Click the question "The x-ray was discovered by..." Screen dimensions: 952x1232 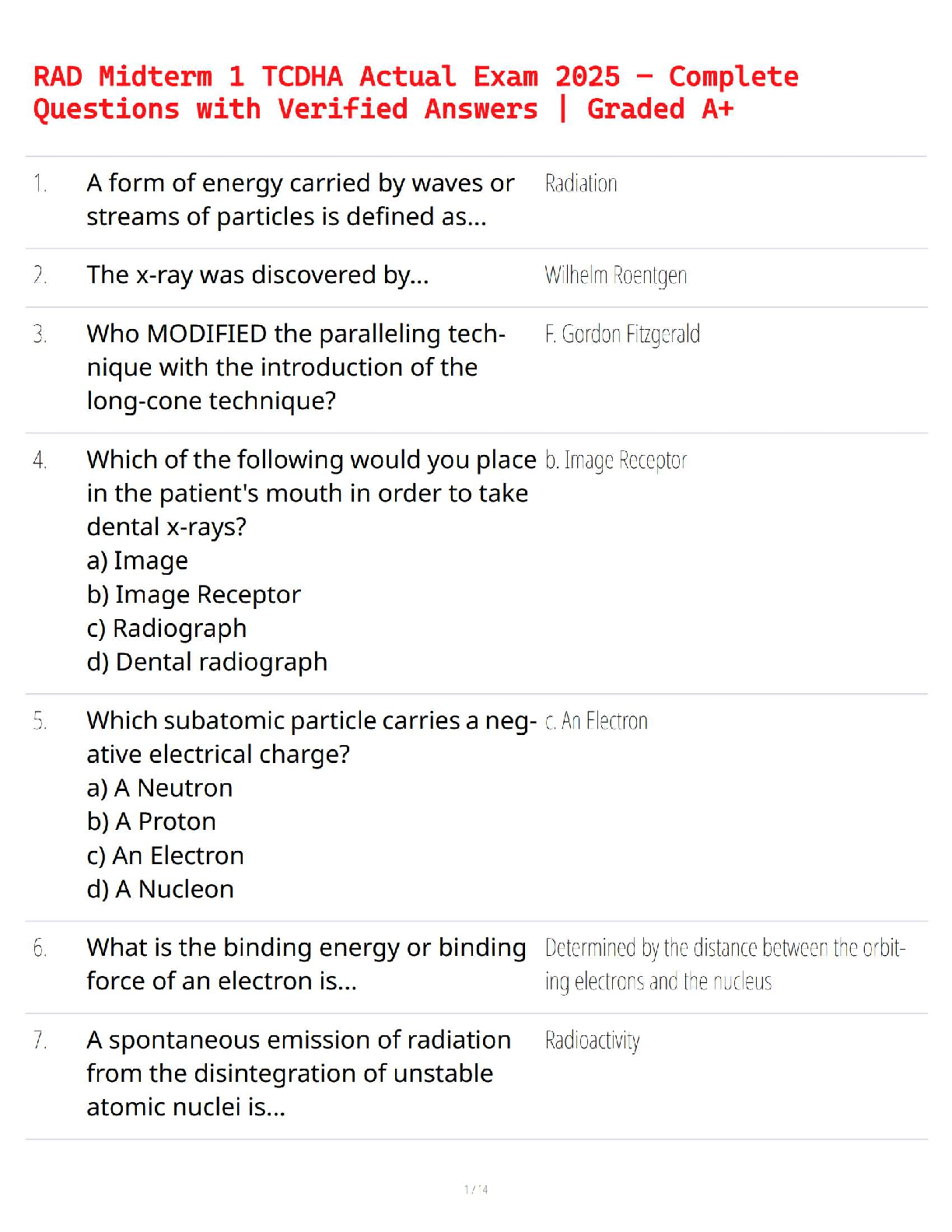pyautogui.click(x=257, y=275)
